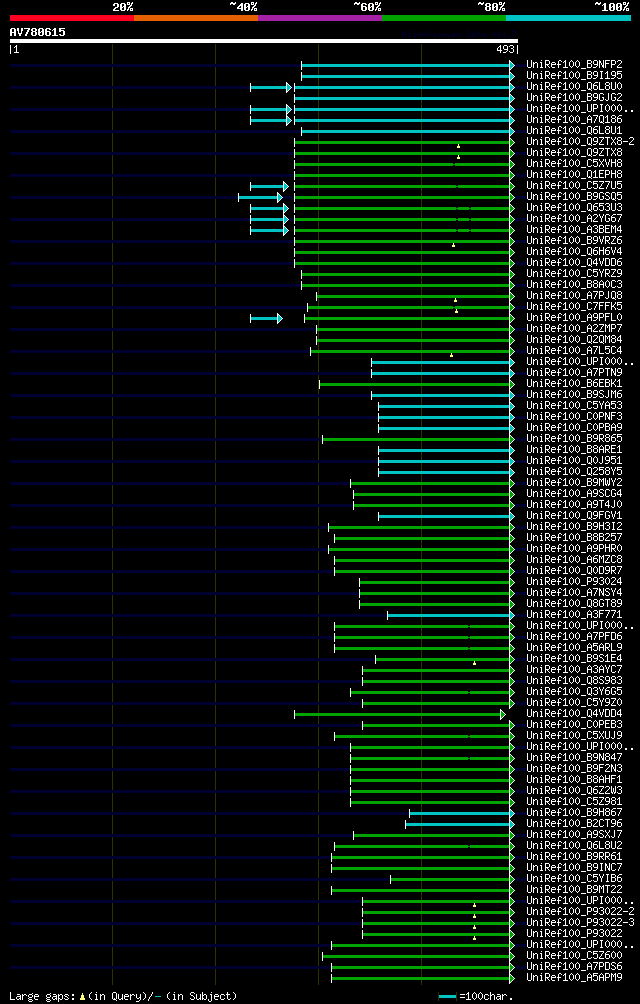
Task: Open hit UniRef100_Q6L8U0
Action: (574, 86)
